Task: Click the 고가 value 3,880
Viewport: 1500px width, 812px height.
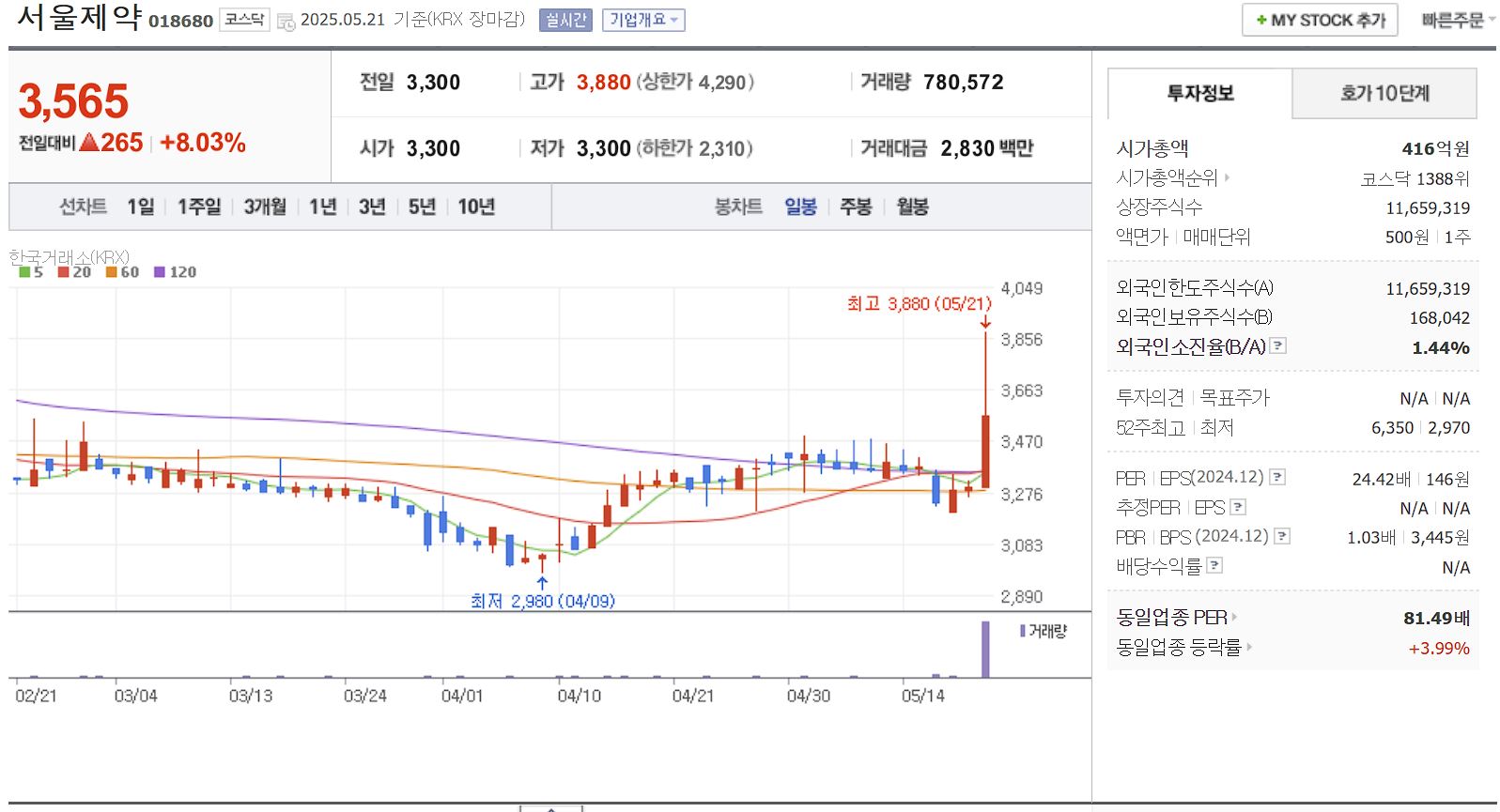Action: 604,83
